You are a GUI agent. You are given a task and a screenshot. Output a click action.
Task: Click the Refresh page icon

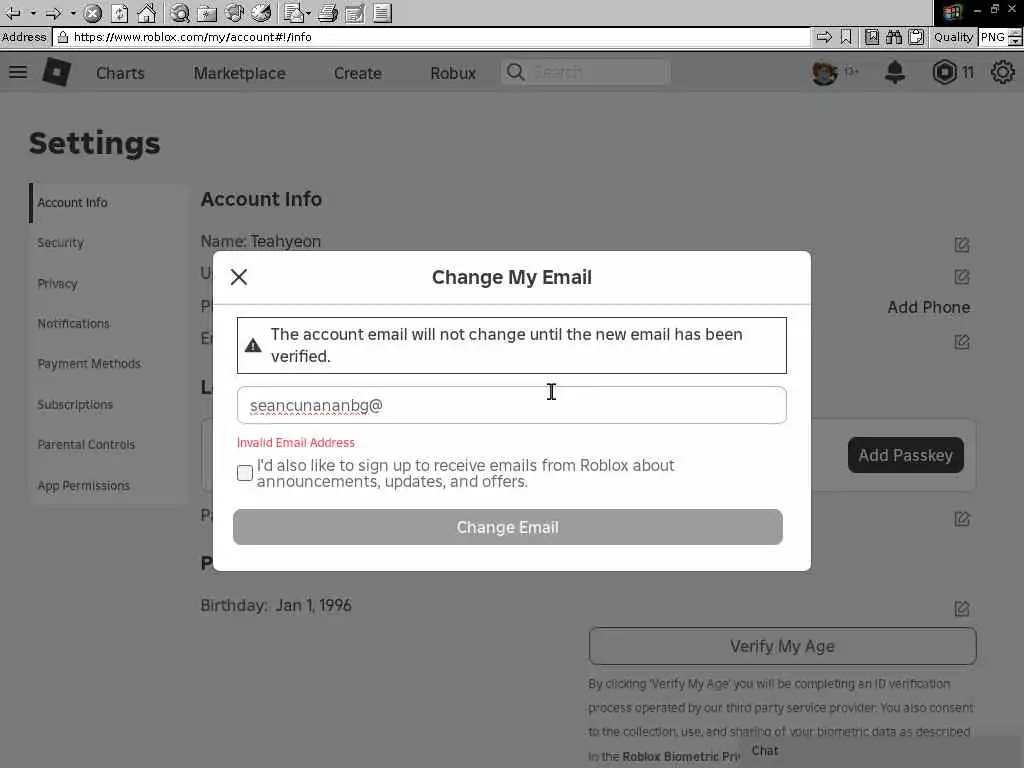pyautogui.click(x=120, y=13)
